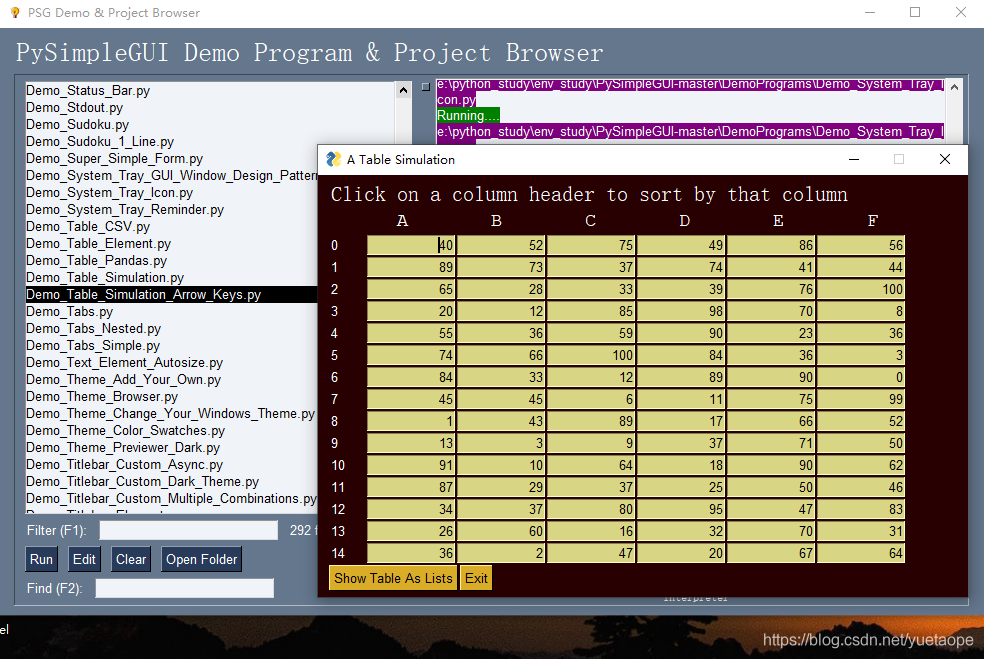984x659 pixels.
Task: Click table cell row 8 column A (1)
Action: [411, 421]
